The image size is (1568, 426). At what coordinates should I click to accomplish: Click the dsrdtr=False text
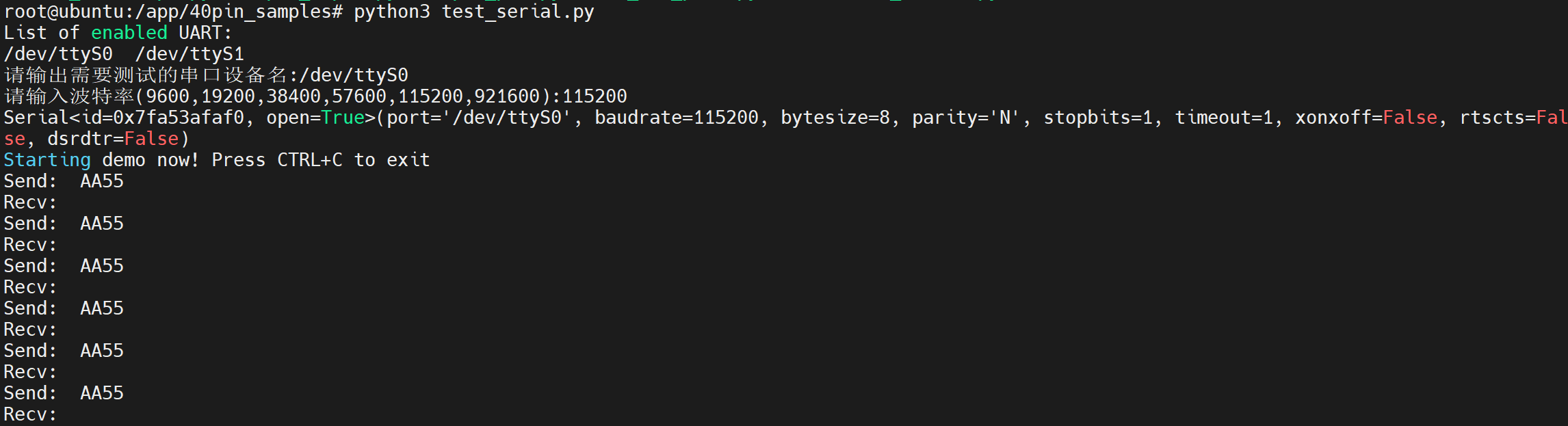(x=113, y=139)
